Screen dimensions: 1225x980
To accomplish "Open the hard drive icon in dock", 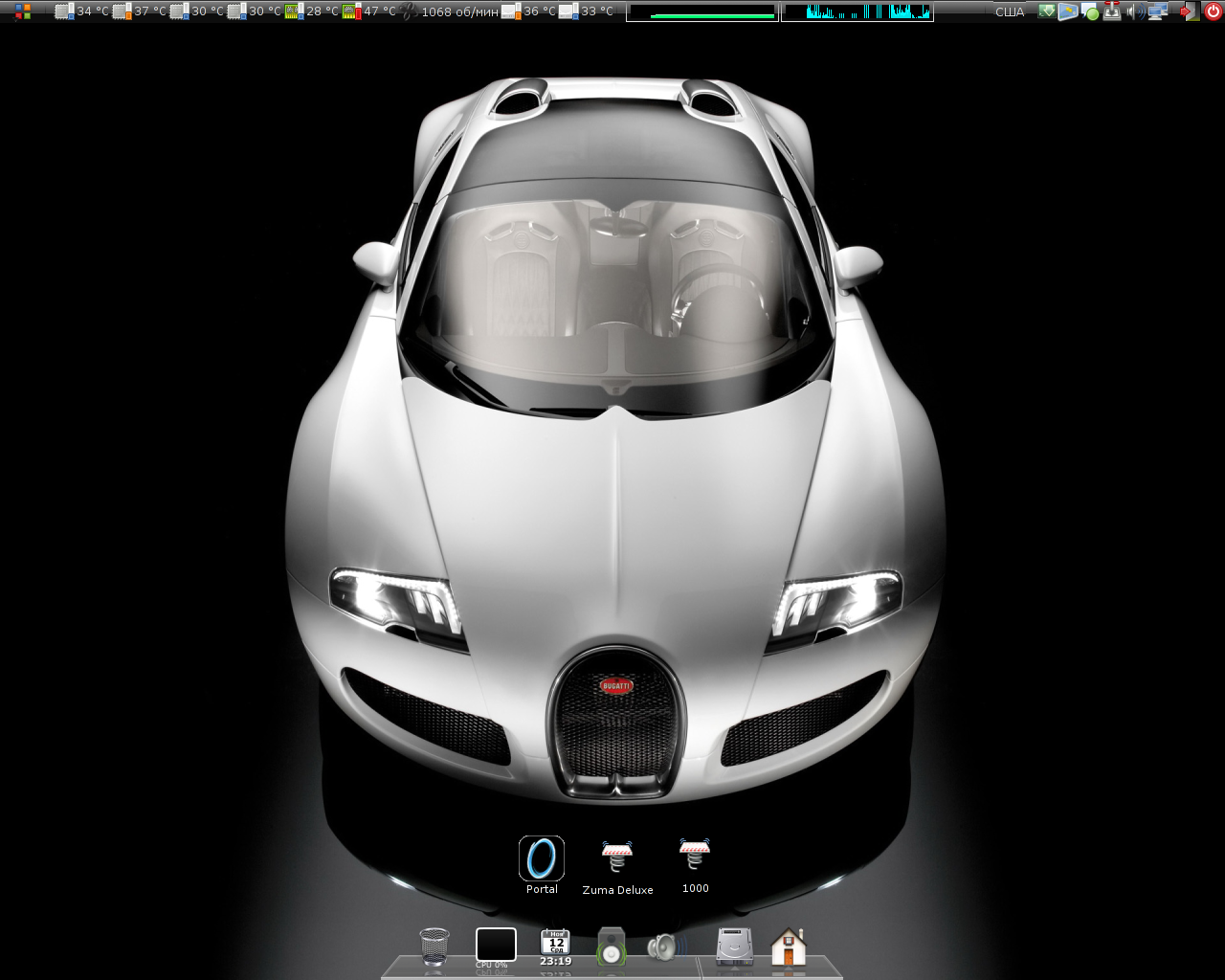I will (x=735, y=946).
